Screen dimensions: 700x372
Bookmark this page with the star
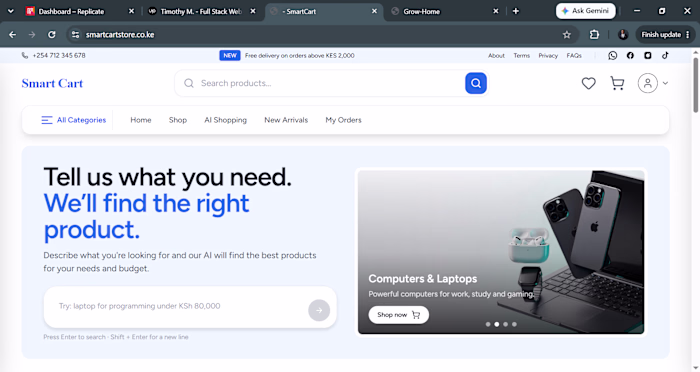(567, 34)
